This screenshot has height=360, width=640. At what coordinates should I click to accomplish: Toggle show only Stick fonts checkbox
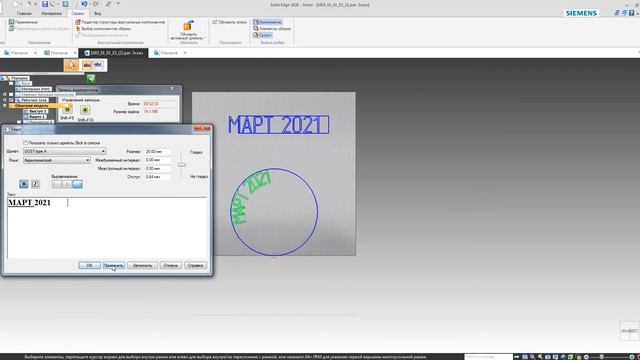(26, 143)
